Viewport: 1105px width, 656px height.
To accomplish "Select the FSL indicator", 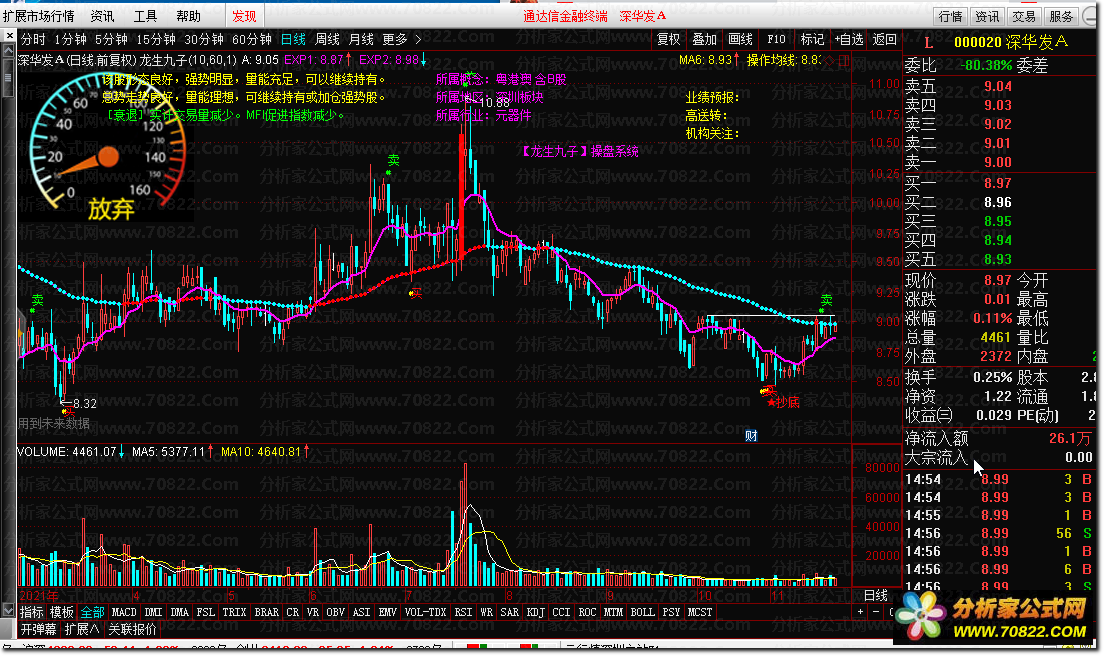I will [206, 612].
